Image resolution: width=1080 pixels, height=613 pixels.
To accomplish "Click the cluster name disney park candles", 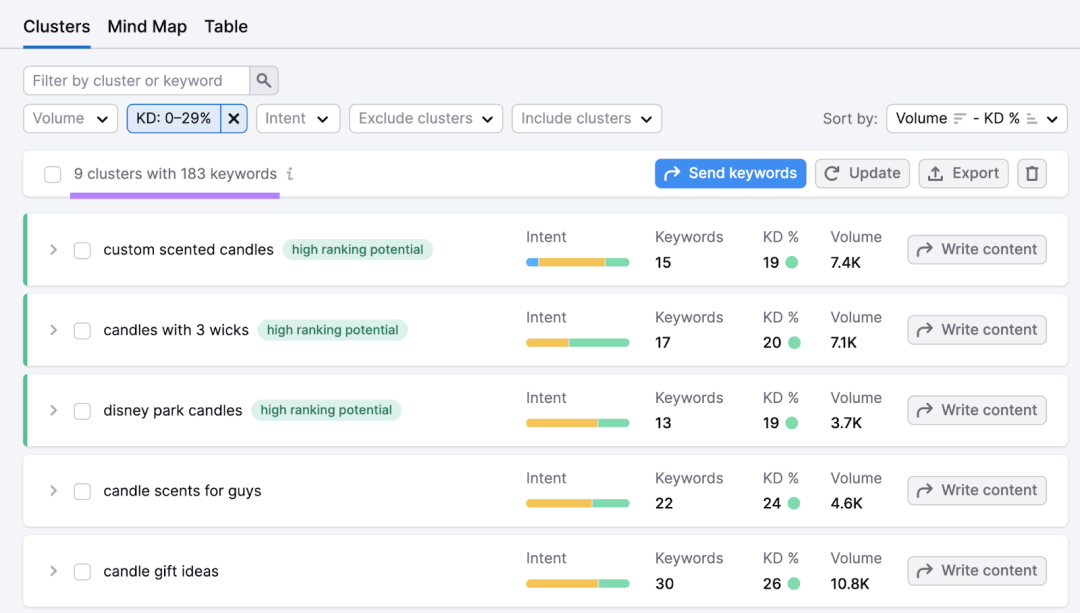I will [173, 411].
